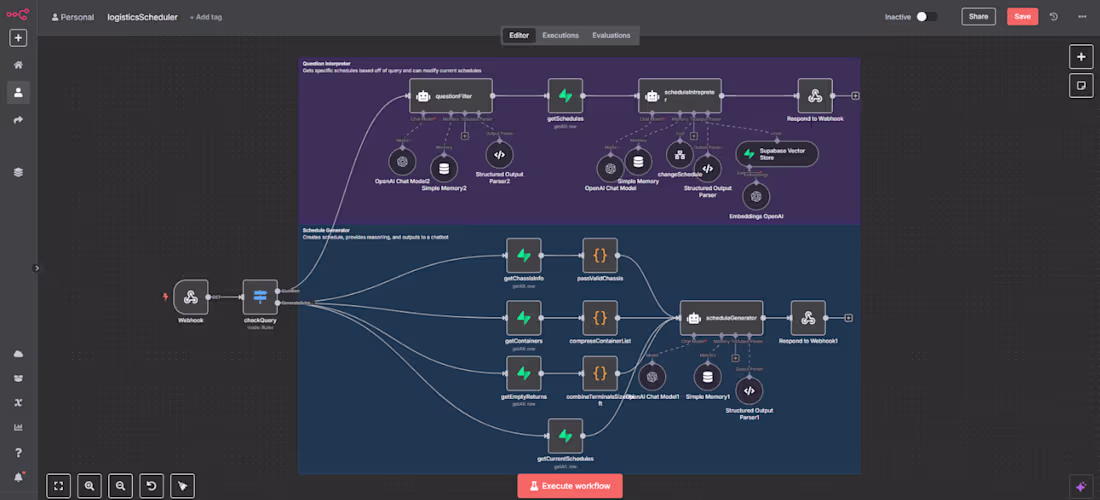
Task: Select the checkQuery switch node
Action: pos(260,297)
